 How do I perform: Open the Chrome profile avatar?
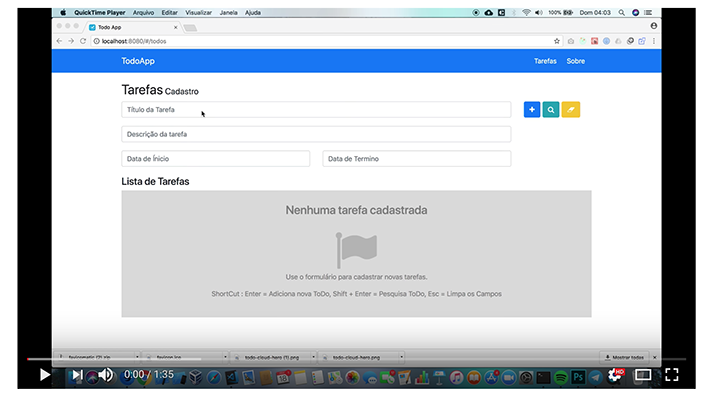click(653, 26)
